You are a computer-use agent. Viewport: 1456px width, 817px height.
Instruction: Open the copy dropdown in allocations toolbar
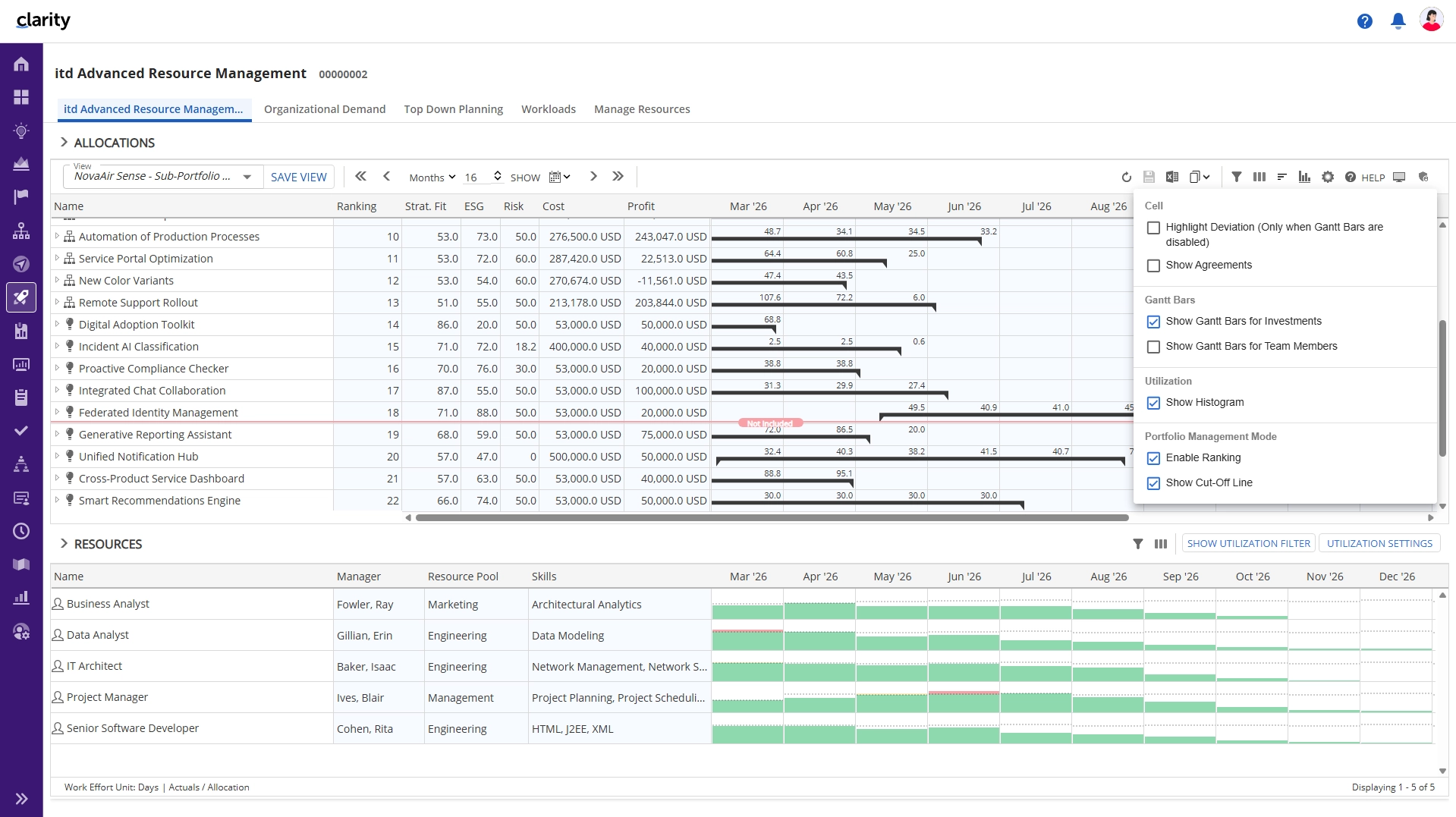point(1200,177)
